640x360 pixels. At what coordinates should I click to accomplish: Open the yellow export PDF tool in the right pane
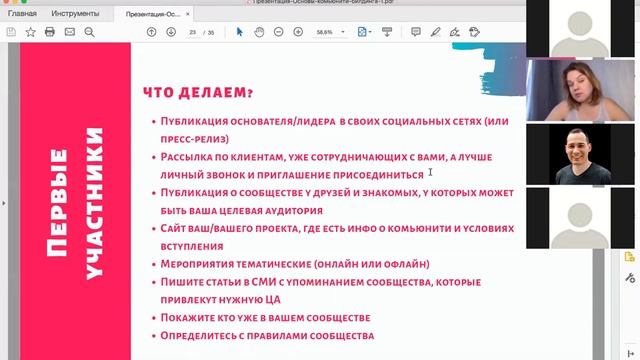629,257
